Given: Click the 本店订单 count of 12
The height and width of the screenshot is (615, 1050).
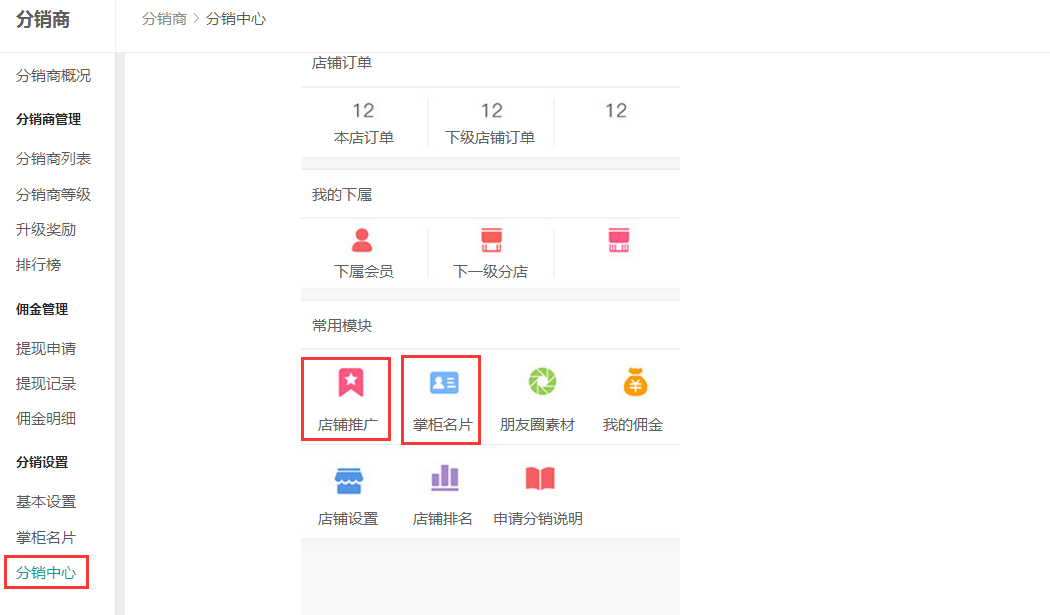Looking at the screenshot, I should click(363, 111).
